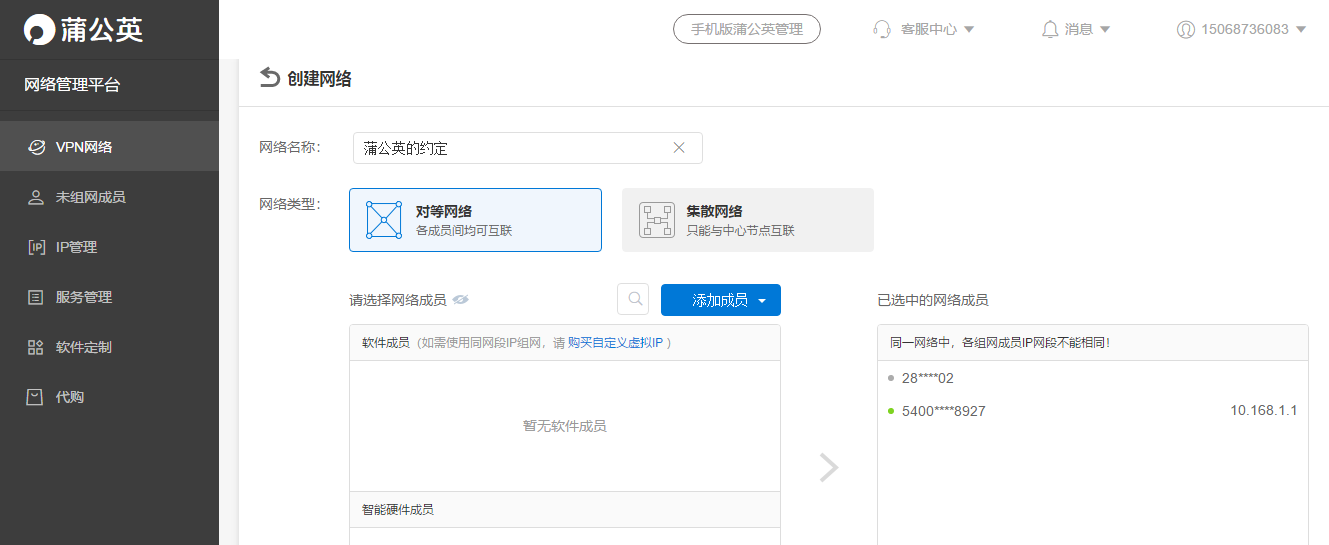The height and width of the screenshot is (545, 1329).
Task: Click the IP address 10.168.1.1
Action: (1264, 411)
